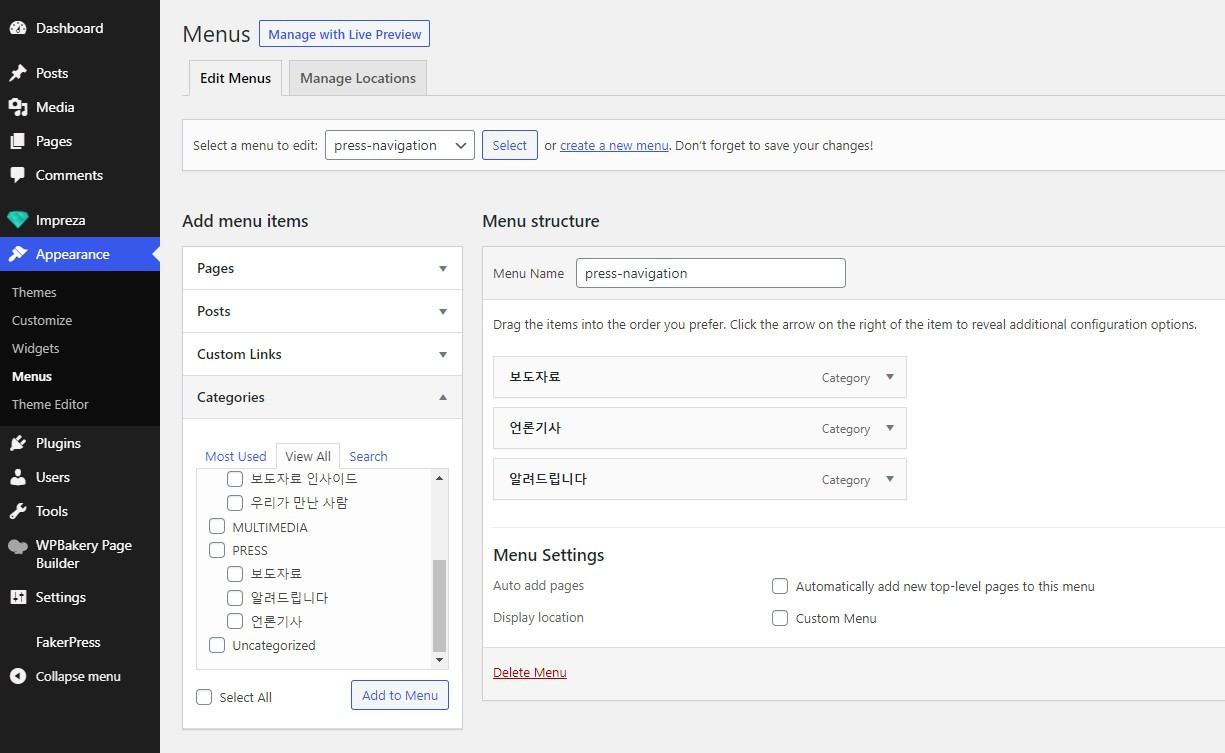Click the Collapse menu arrow icon
Viewport: 1225px width, 753px height.
(18, 676)
